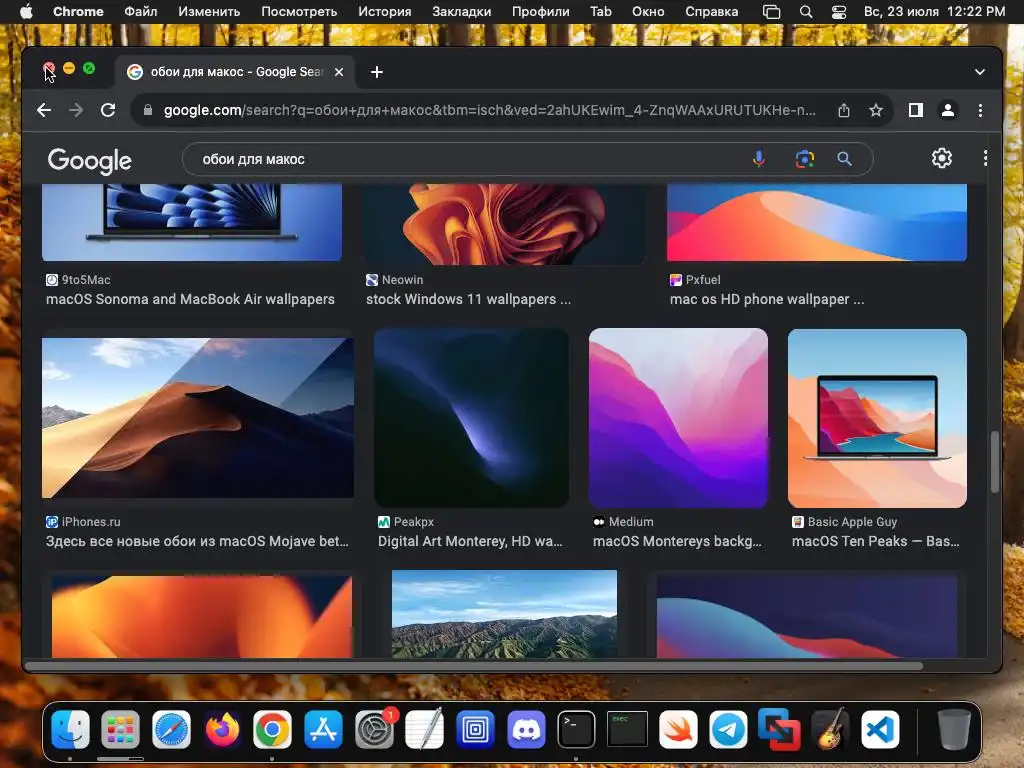Open the Mojave desert dune thumbnail
This screenshot has width=1024, height=768.
click(x=198, y=418)
